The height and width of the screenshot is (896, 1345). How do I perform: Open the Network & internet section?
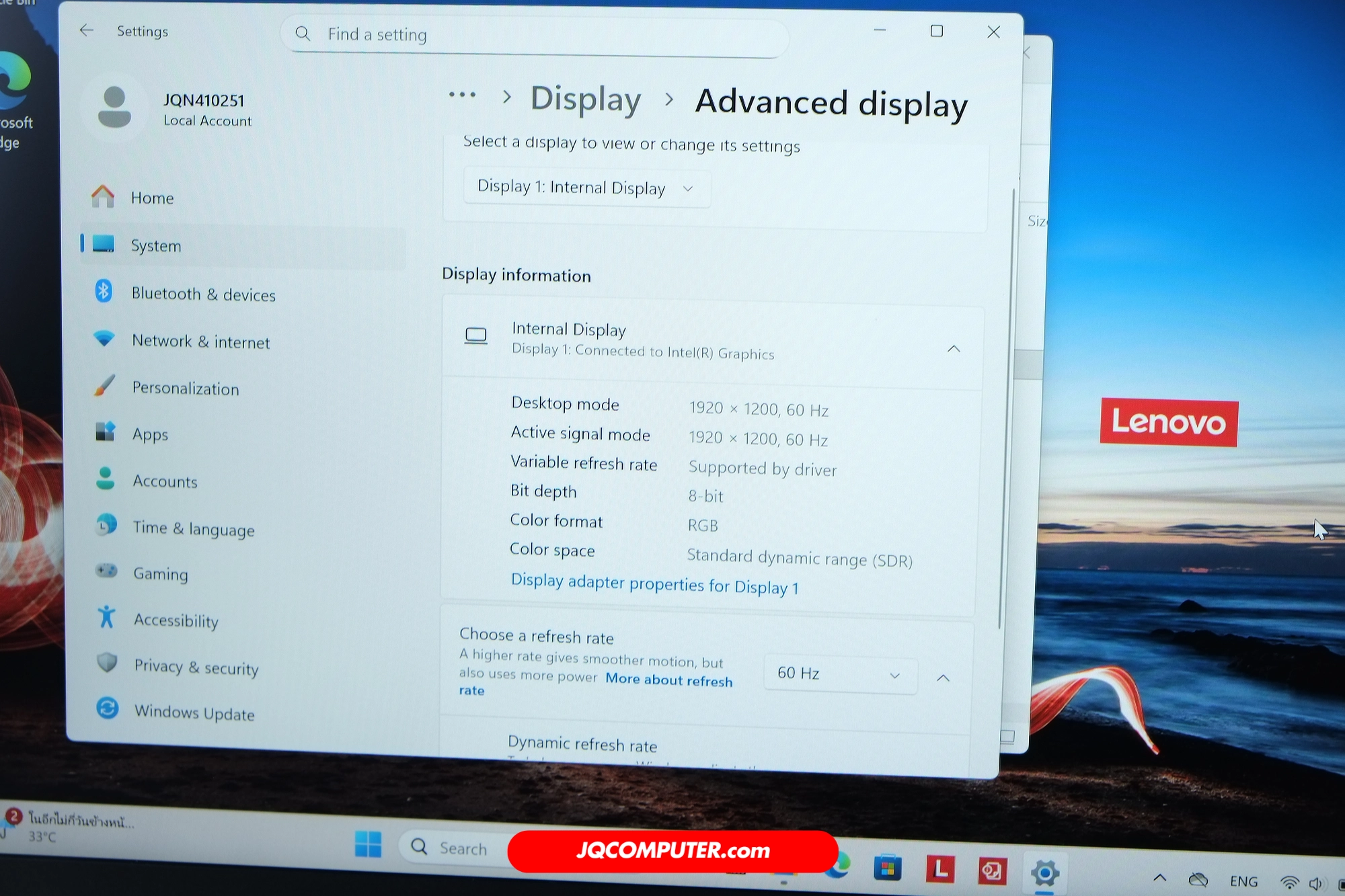pos(200,341)
